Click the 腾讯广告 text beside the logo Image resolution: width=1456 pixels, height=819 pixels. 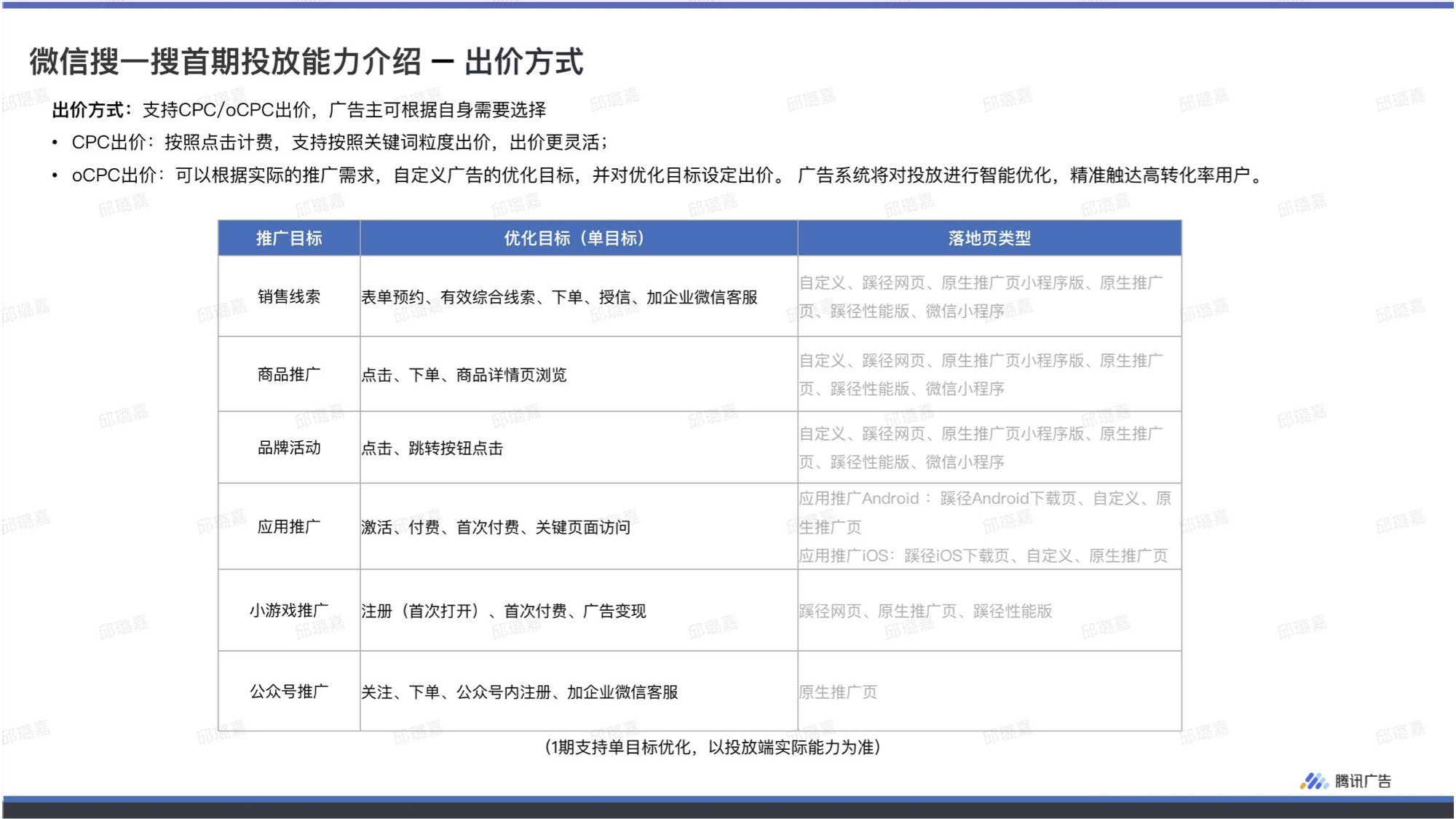point(1363,781)
